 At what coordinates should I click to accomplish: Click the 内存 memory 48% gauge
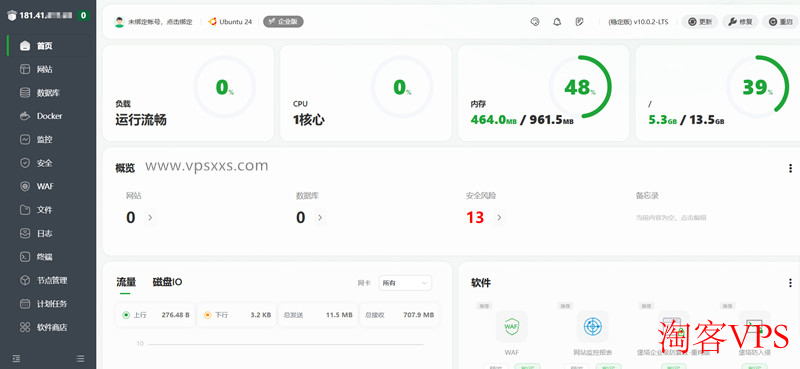click(580, 87)
